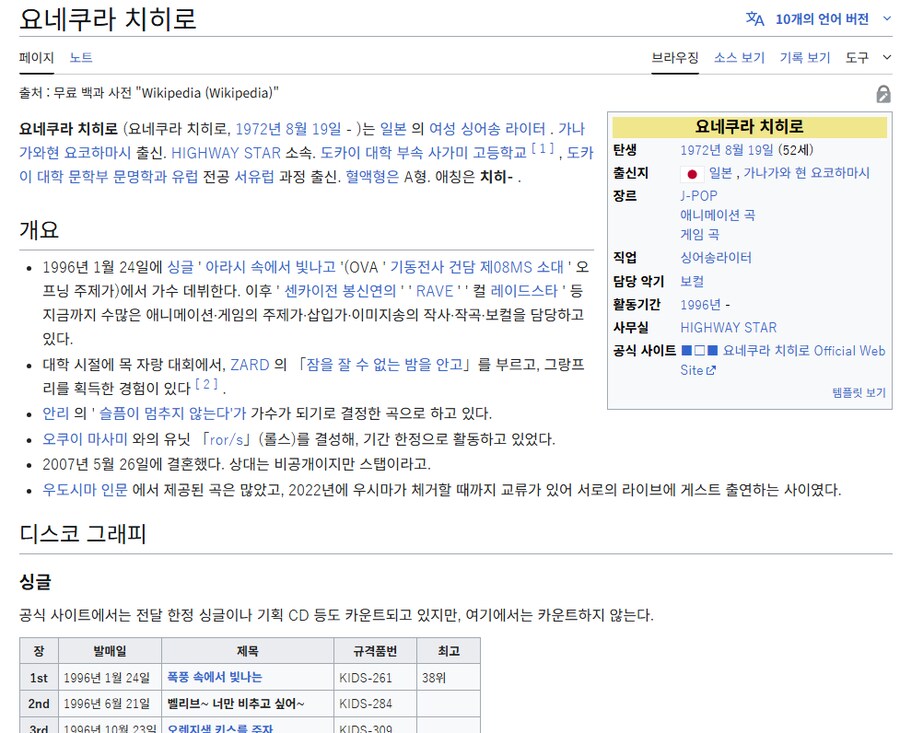Jump to footnote reference [1]
This screenshot has width=900, height=733.
(x=542, y=149)
